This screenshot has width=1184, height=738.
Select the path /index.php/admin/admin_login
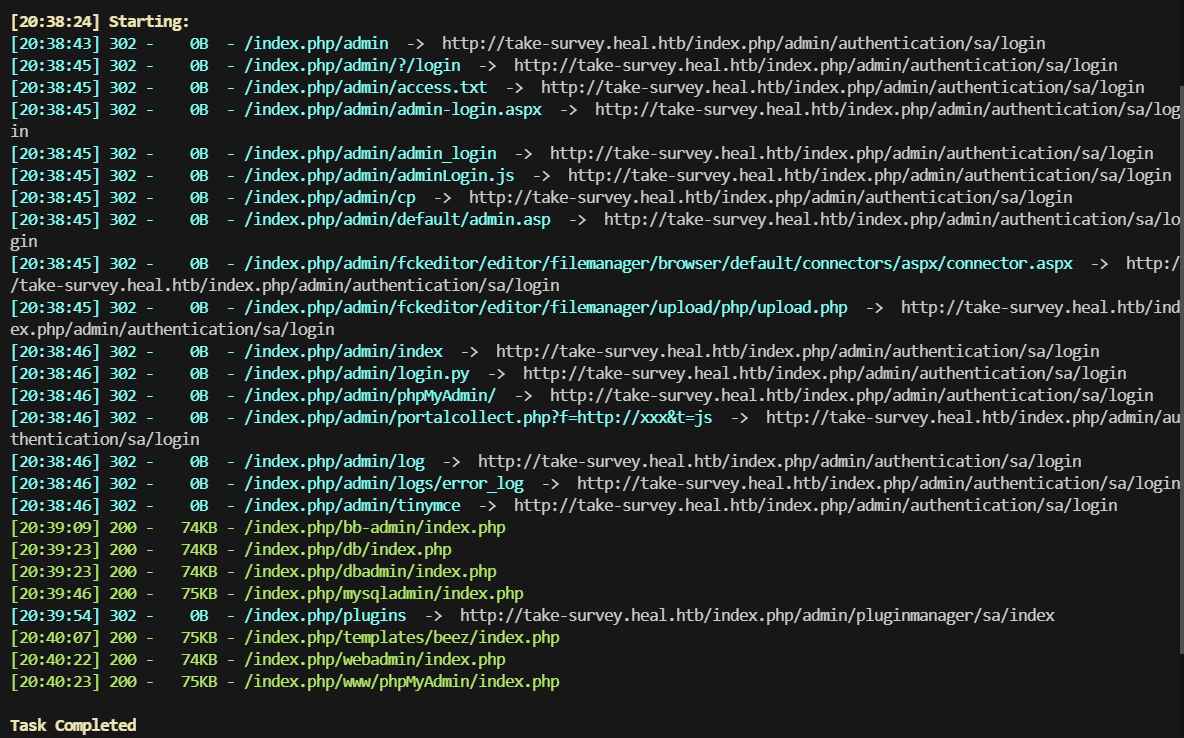[370, 153]
